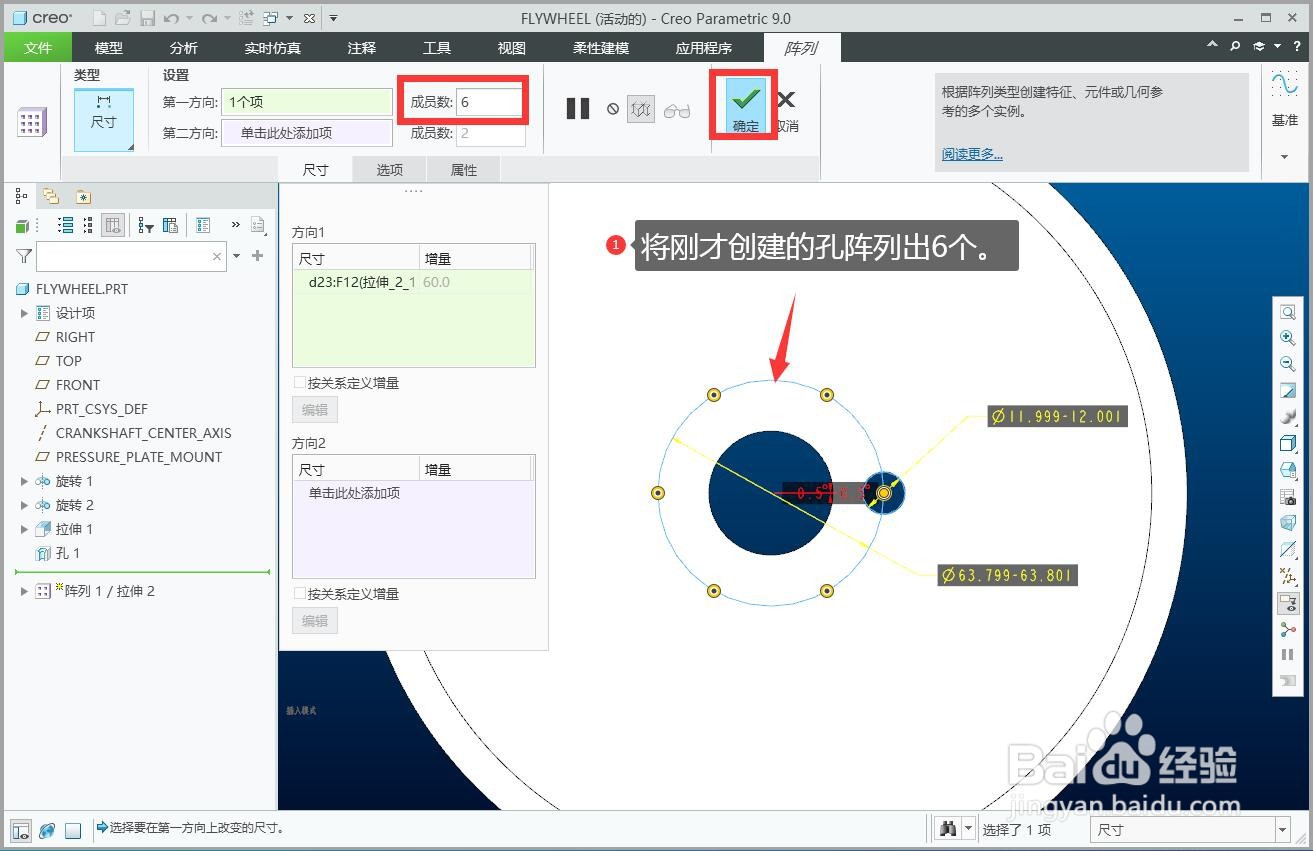Switch to the 工具 ribbon tab
This screenshot has width=1313, height=851.
click(x=437, y=48)
